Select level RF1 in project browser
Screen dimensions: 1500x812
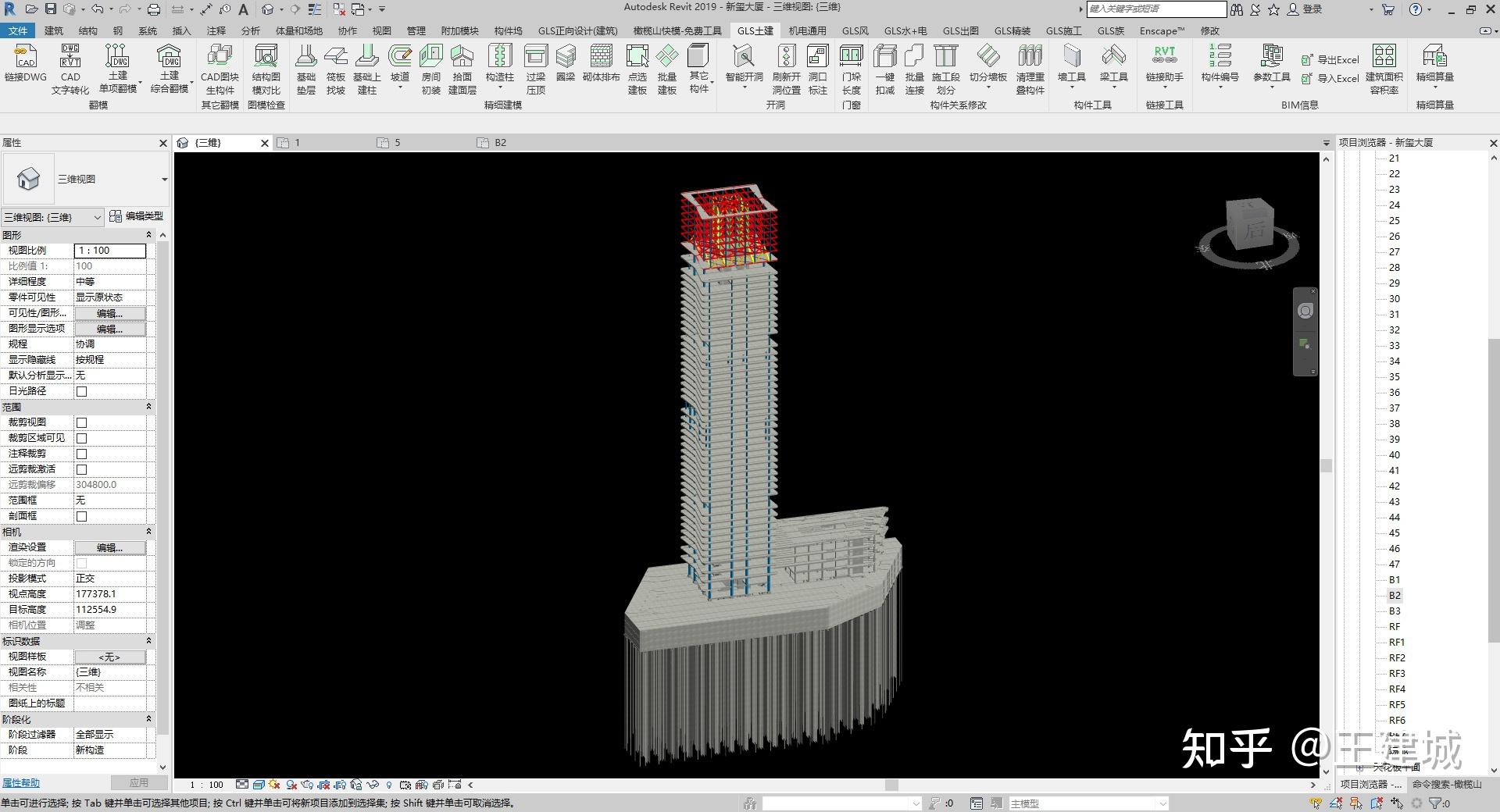click(1397, 642)
